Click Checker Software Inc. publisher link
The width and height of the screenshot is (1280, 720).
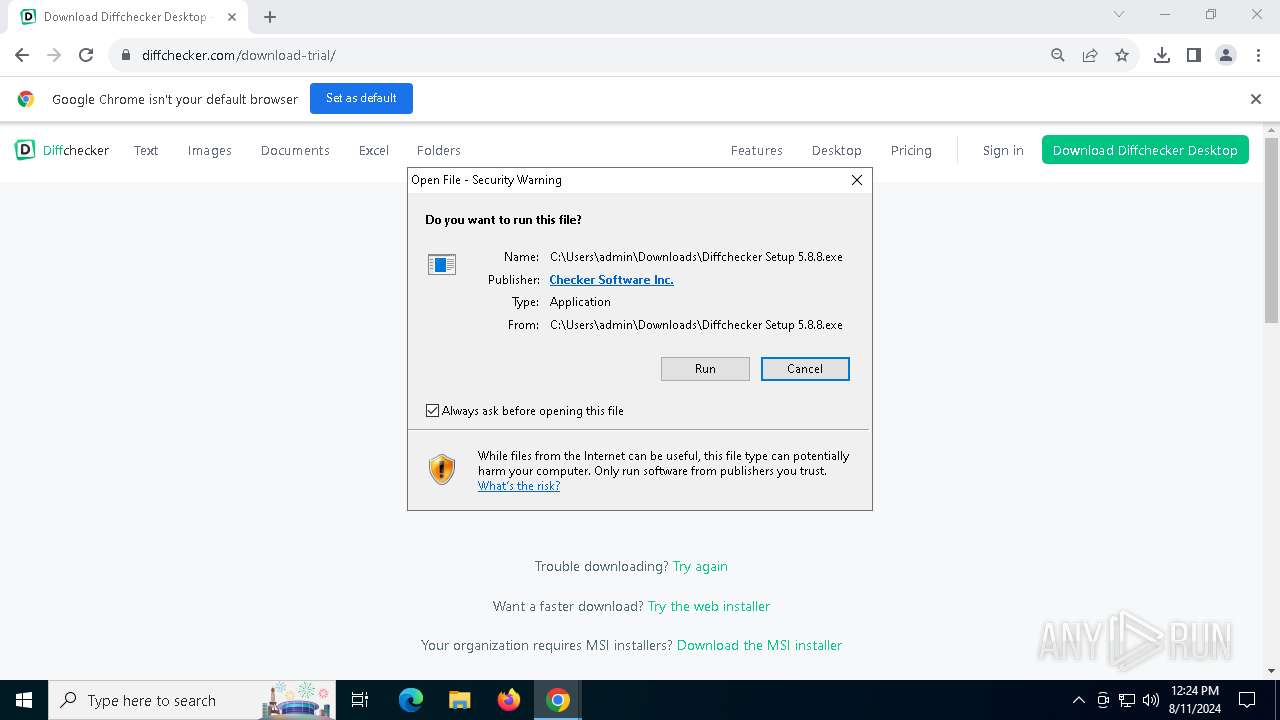point(611,280)
